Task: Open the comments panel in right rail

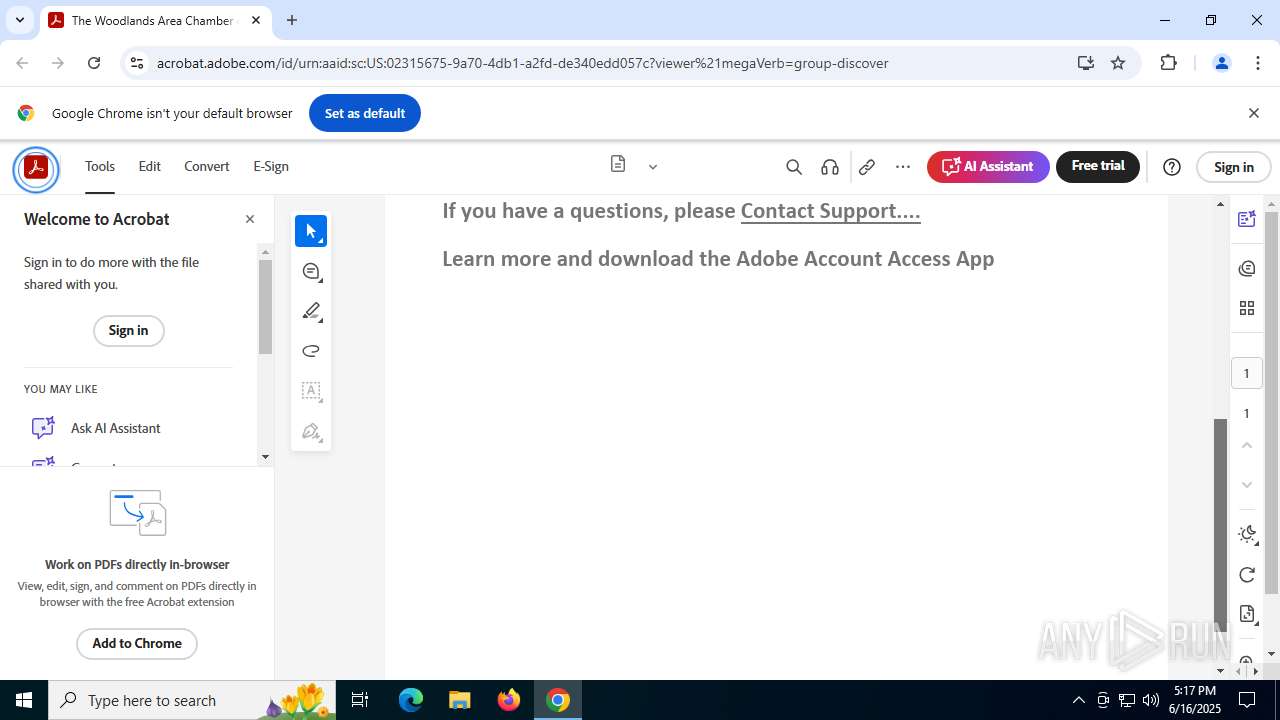Action: (1247, 268)
